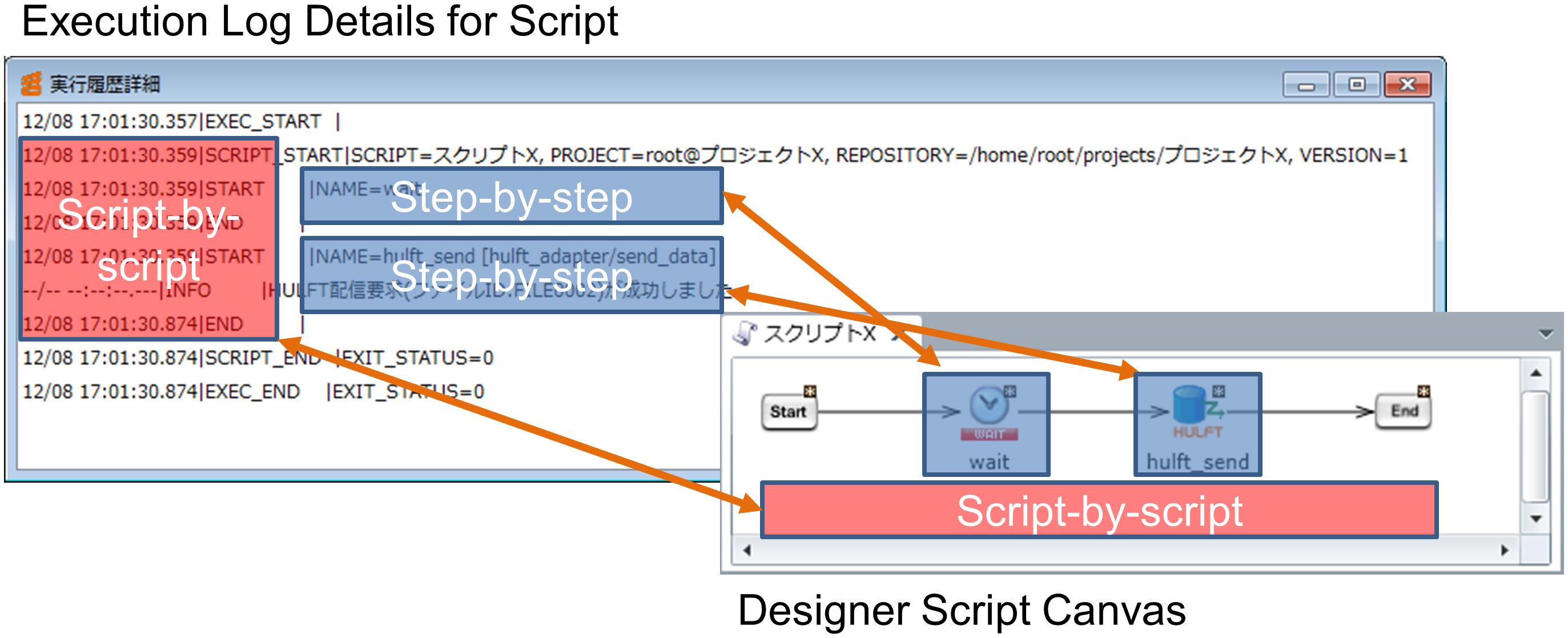Viewport: 1568px width, 638px height.
Task: Click the marker on Start node corner
Action: [810, 391]
